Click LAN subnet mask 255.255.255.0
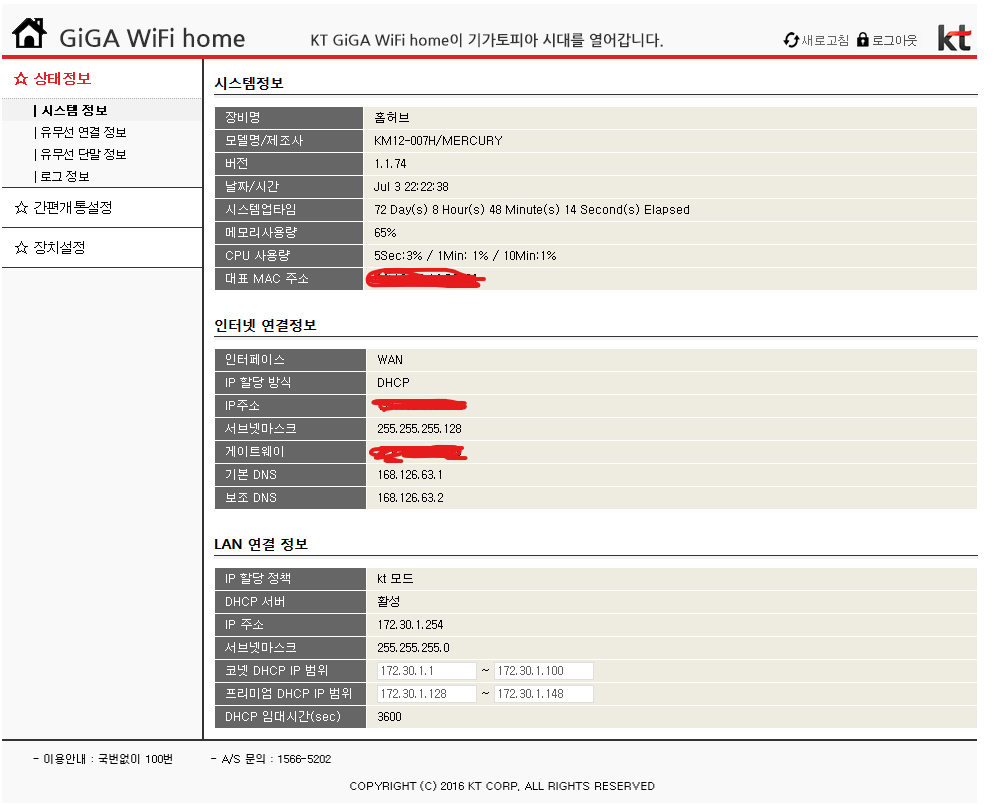Viewport: 1008px width, 805px height. [x=413, y=648]
